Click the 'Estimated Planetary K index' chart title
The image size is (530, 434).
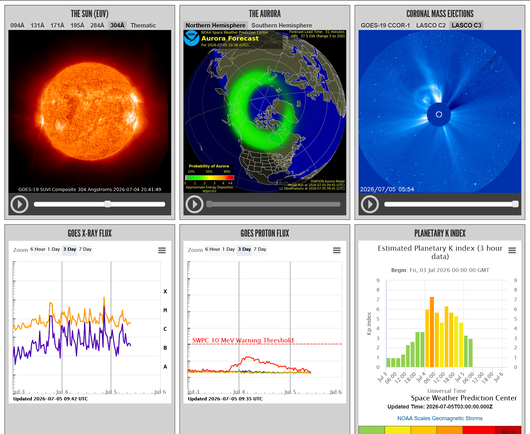coord(440,252)
